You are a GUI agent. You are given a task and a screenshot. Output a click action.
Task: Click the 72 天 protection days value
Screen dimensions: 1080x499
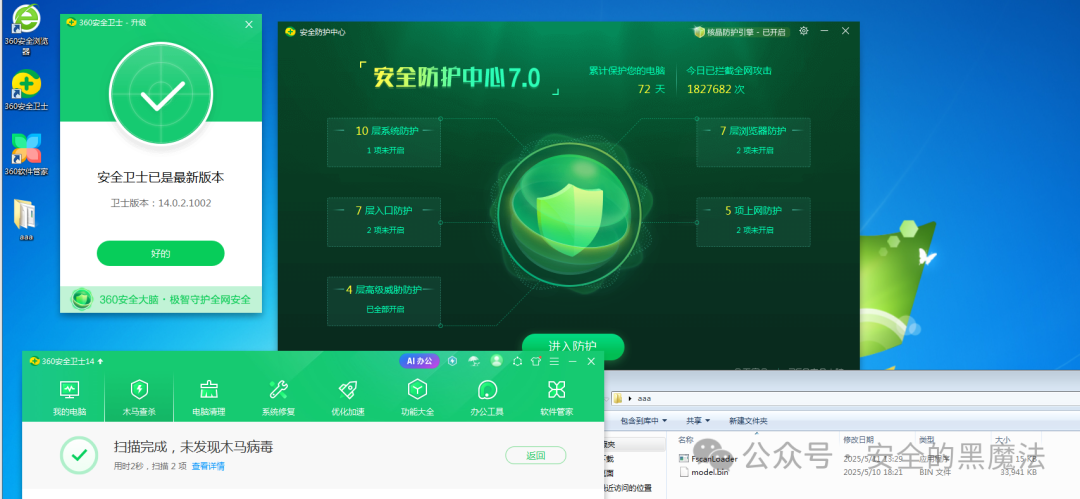(652, 89)
